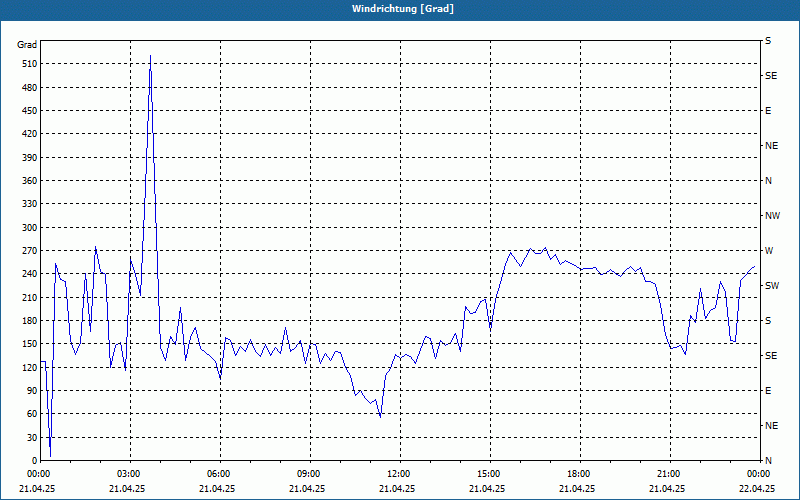800x500 pixels.
Task: Select the 0 y-axis value
Action: click(x=35, y=461)
